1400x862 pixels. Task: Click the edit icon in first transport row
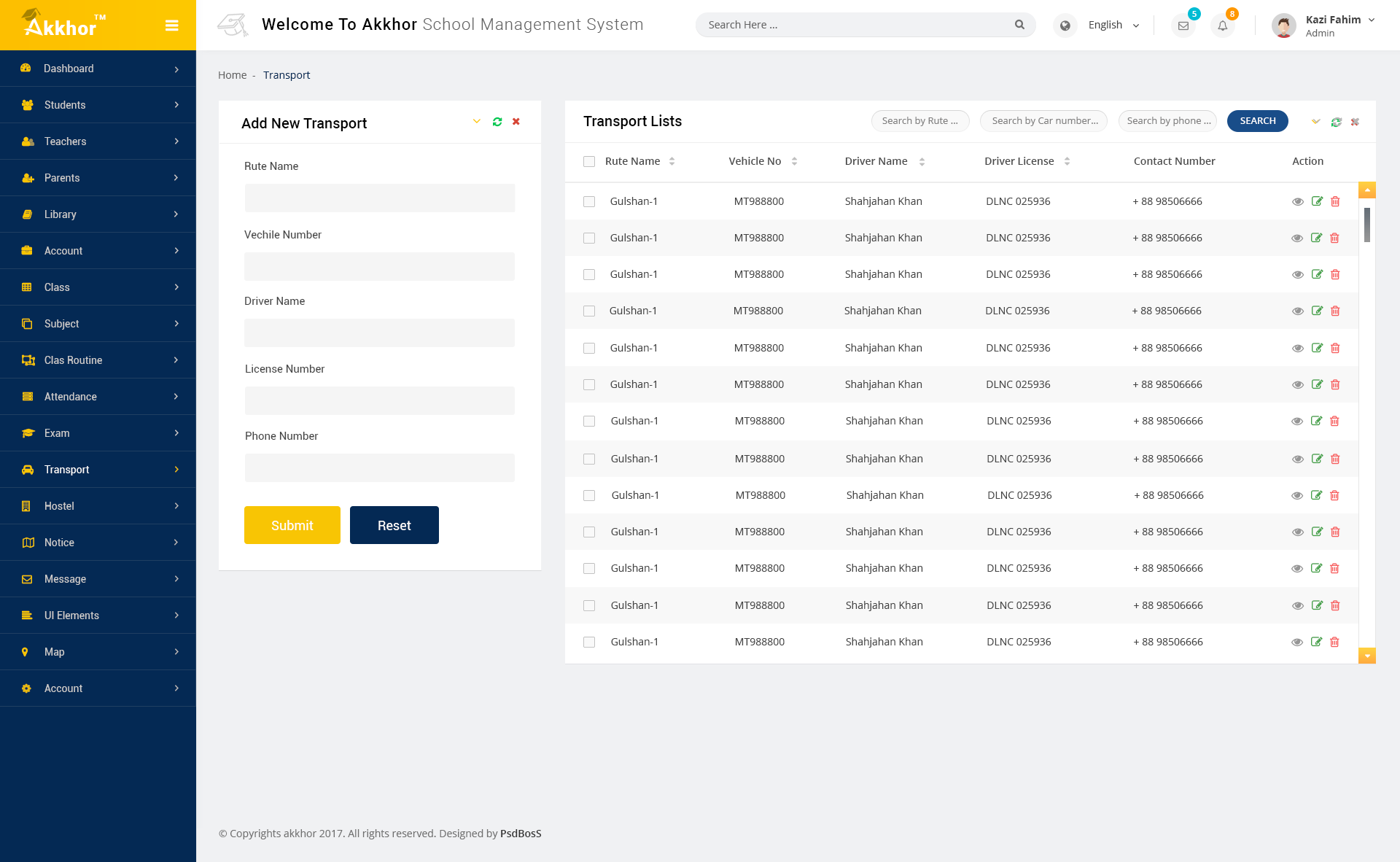(1317, 201)
